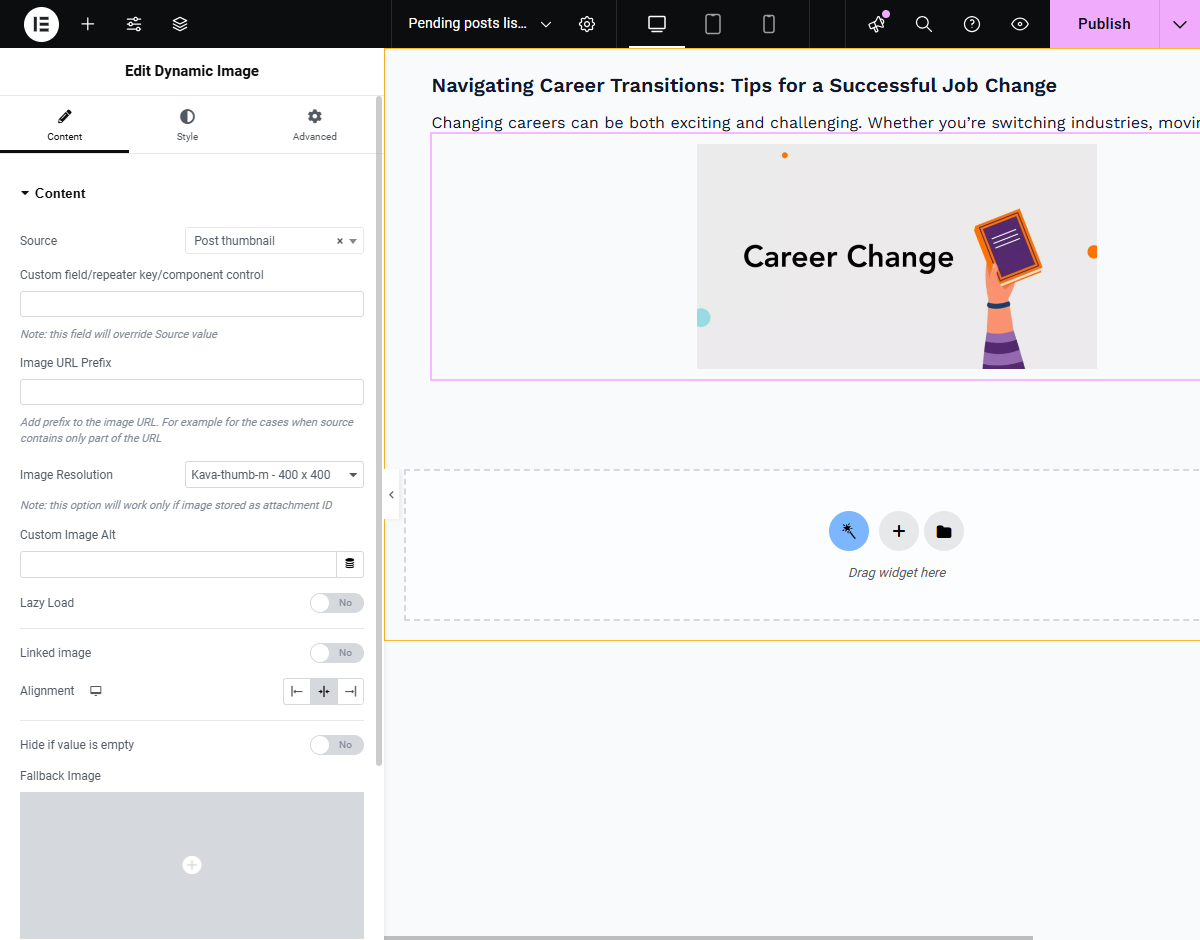Switch to tablet preview mode
The width and height of the screenshot is (1200, 940).
713,24
